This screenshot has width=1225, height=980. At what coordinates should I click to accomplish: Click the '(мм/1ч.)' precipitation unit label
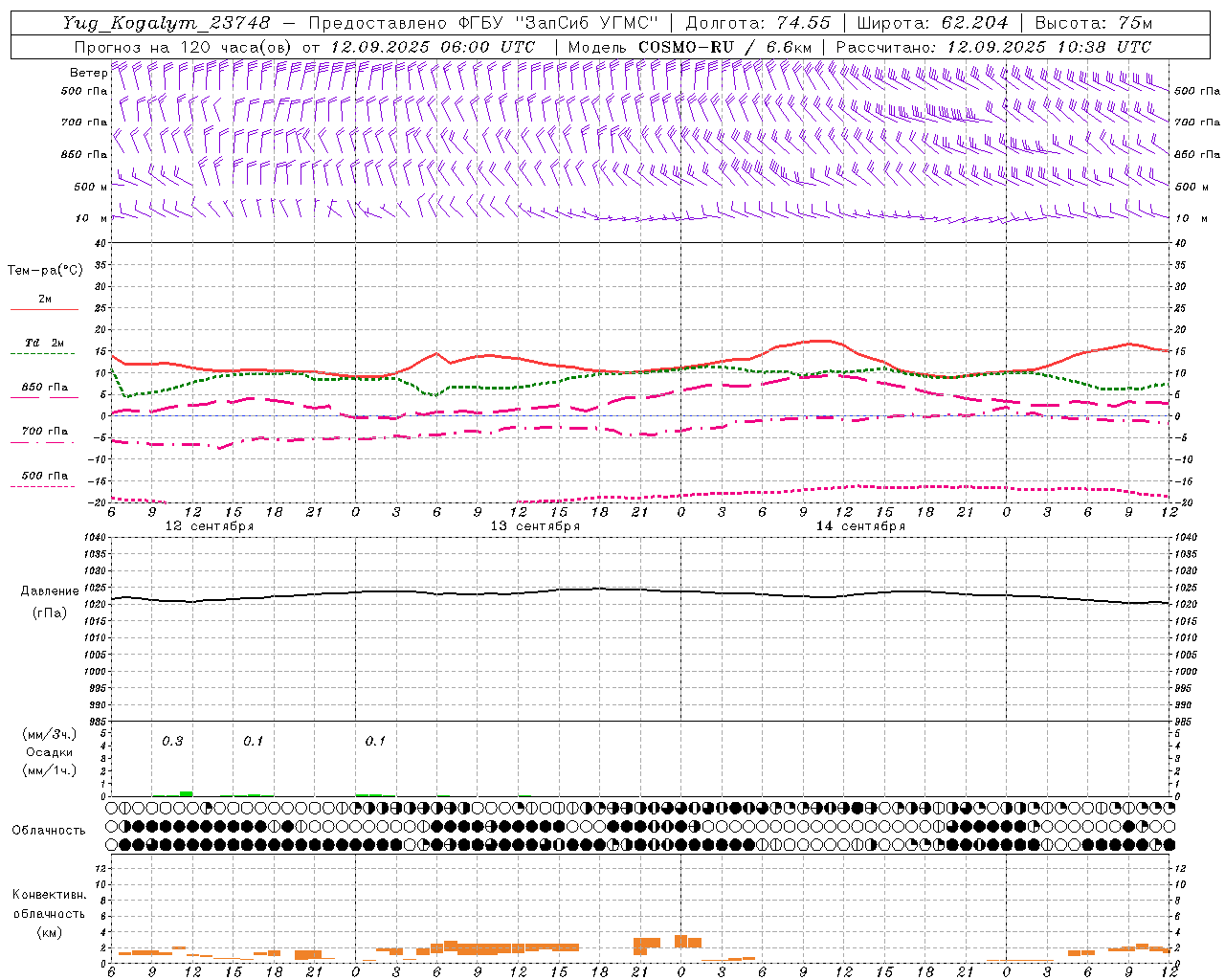50,770
